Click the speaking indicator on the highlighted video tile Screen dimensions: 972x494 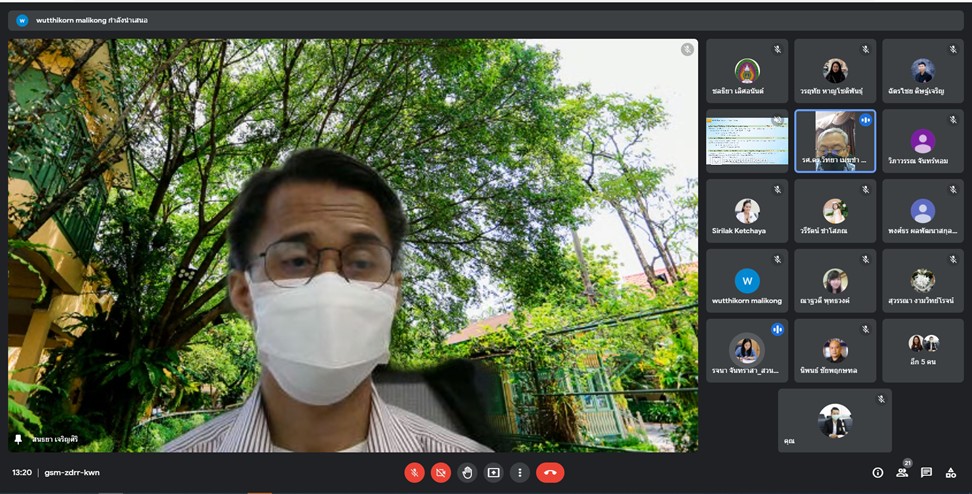tap(865, 119)
